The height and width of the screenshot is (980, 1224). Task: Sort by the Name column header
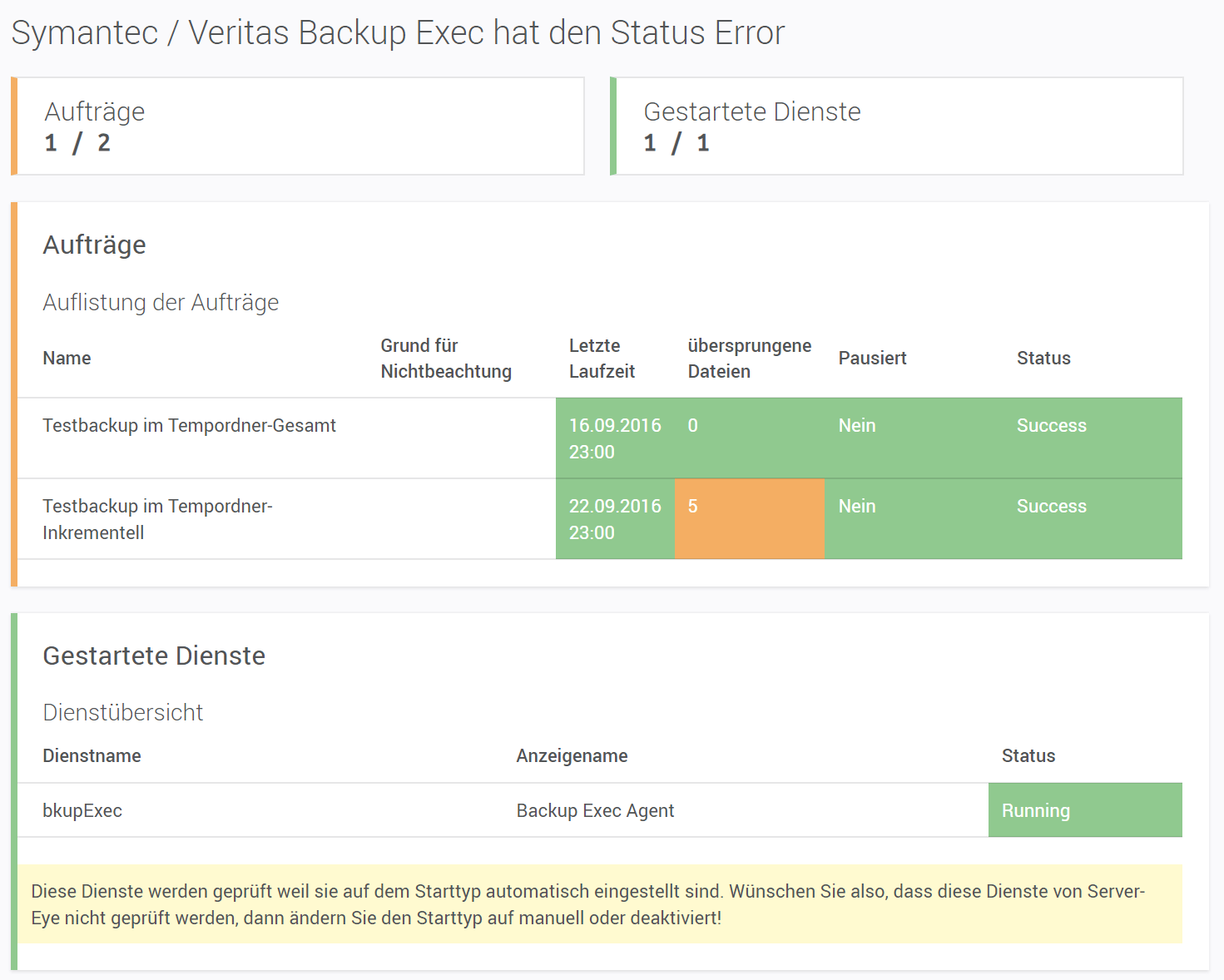(67, 359)
